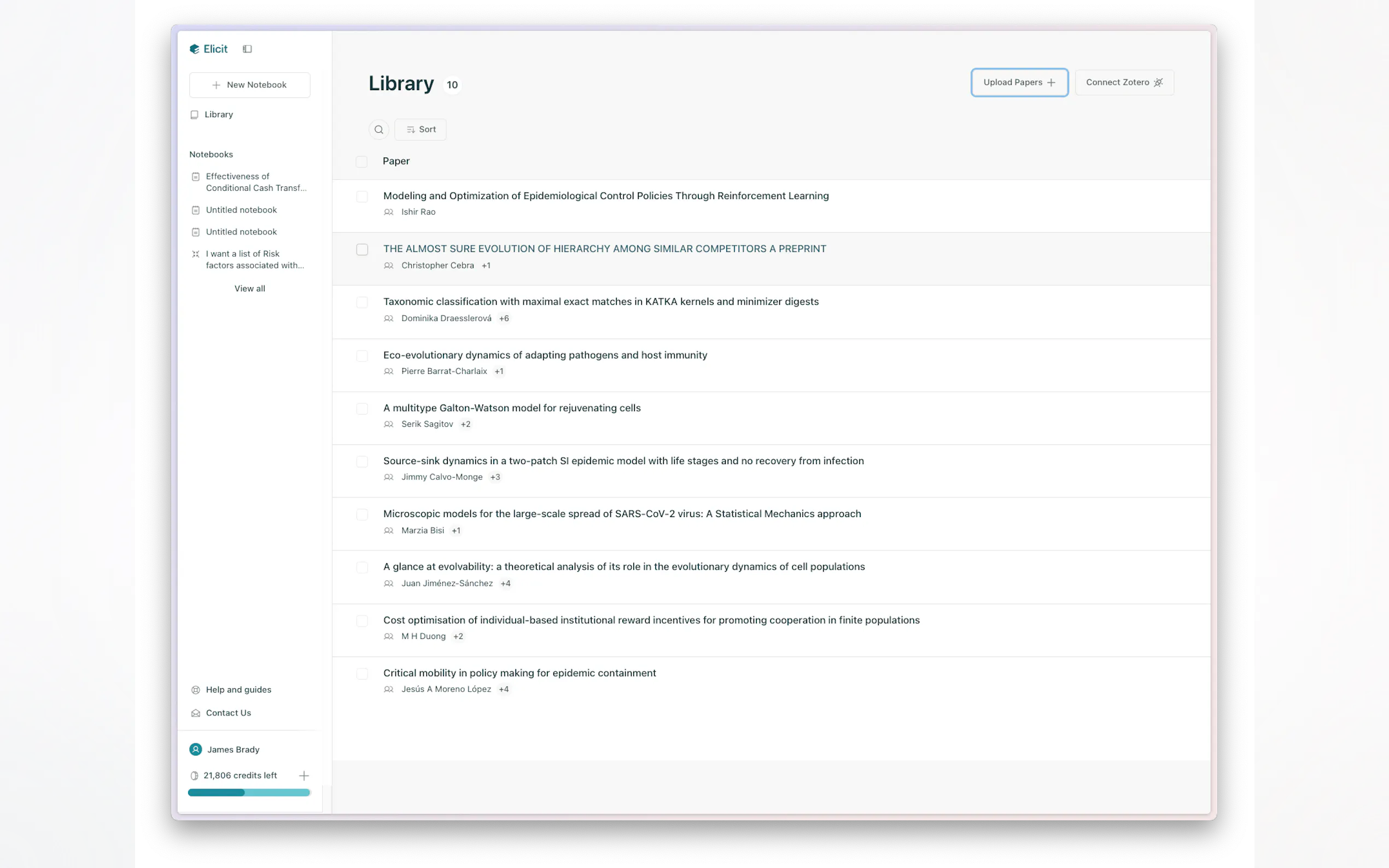
Task: Open the Sort dropdown
Action: pyautogui.click(x=421, y=130)
